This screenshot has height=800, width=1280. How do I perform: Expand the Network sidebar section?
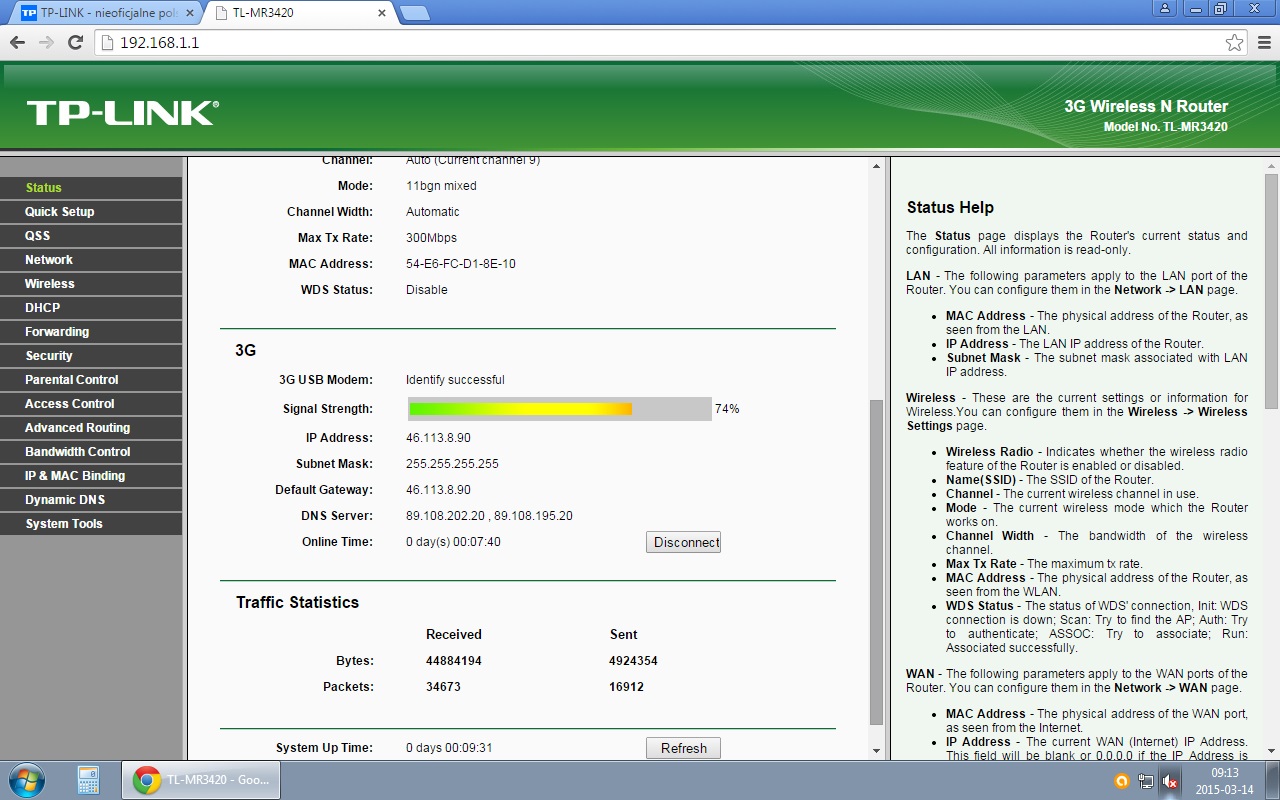[x=49, y=260]
